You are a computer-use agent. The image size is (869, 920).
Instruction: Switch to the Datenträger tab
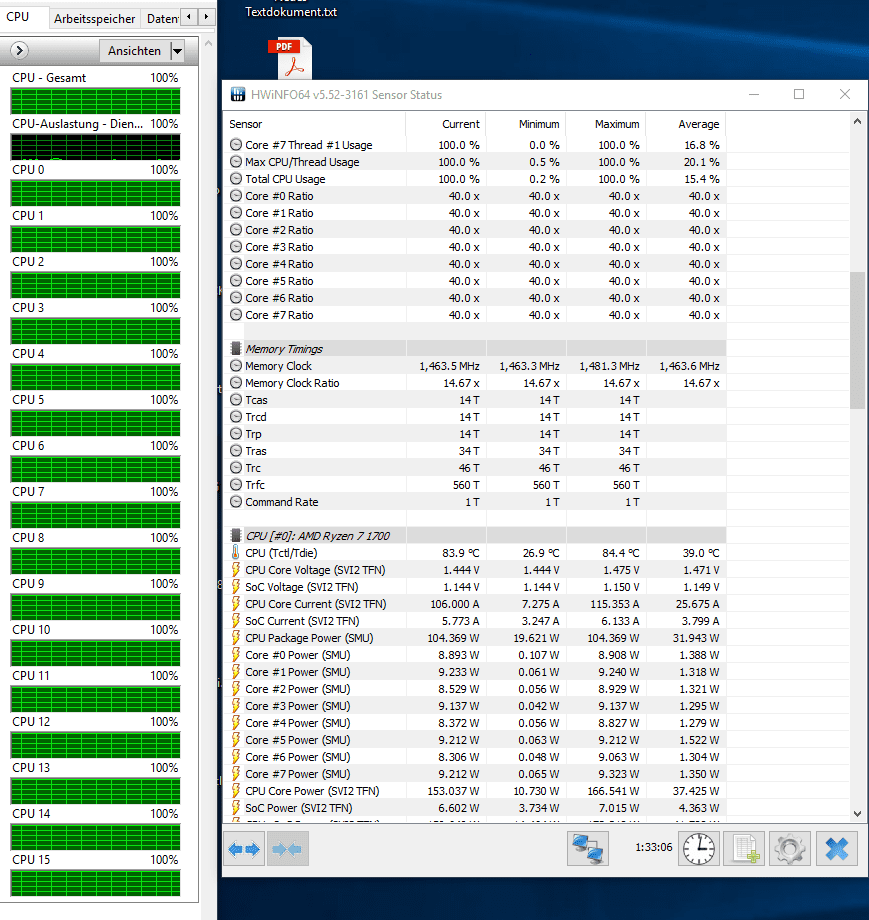162,19
